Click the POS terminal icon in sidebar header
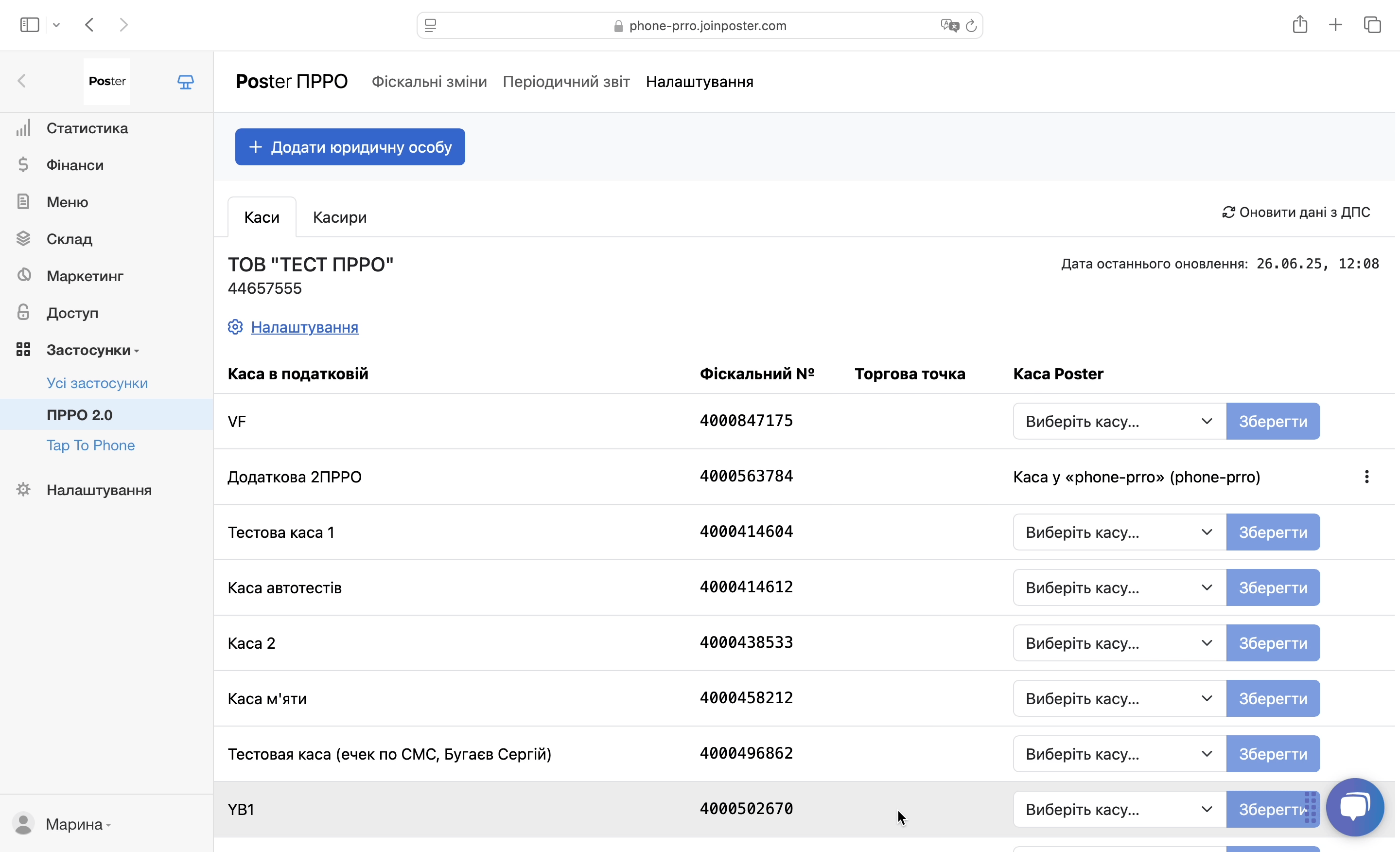This screenshot has height=852, width=1400. coord(185,82)
